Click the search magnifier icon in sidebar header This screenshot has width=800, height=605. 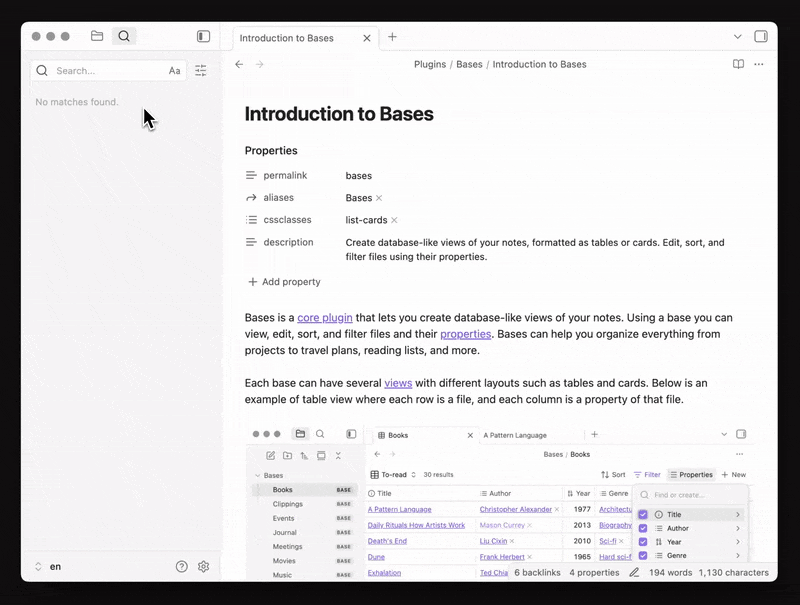pos(124,36)
